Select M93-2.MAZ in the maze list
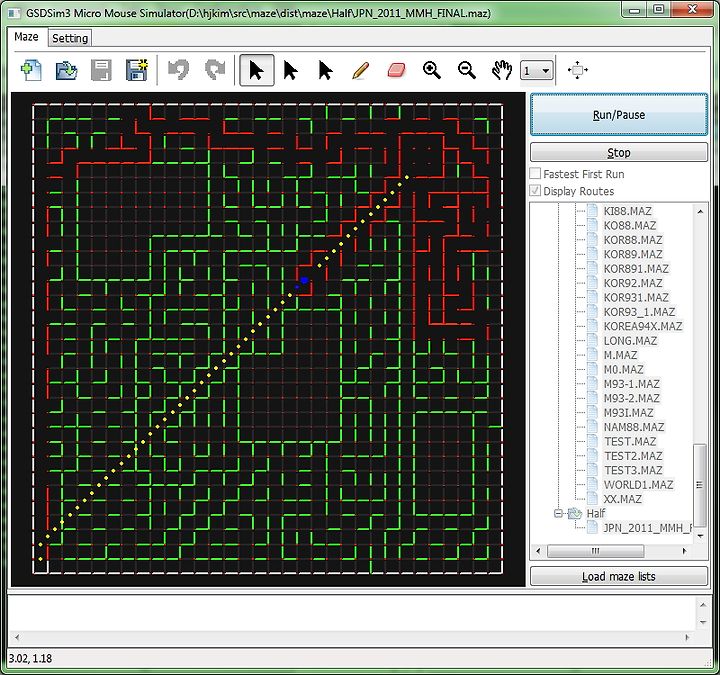This screenshot has width=720, height=675. (x=631, y=398)
